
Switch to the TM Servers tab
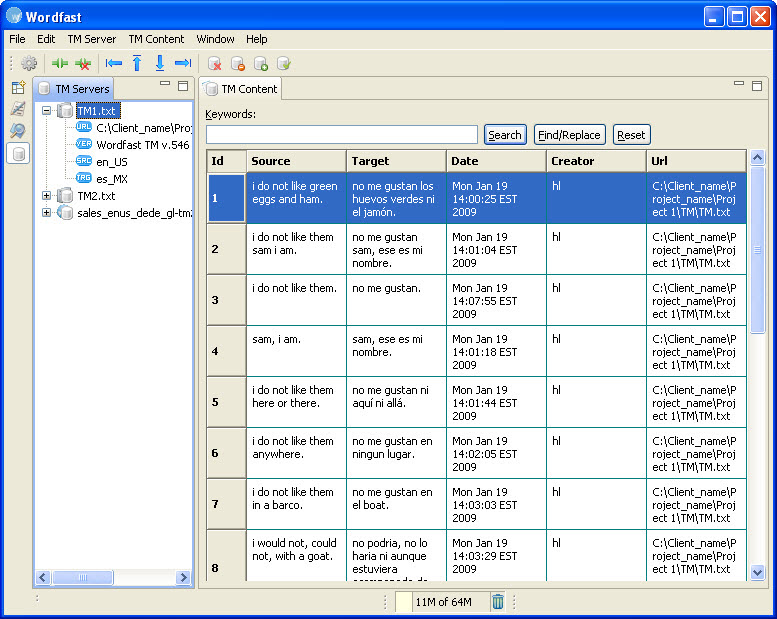point(74,89)
